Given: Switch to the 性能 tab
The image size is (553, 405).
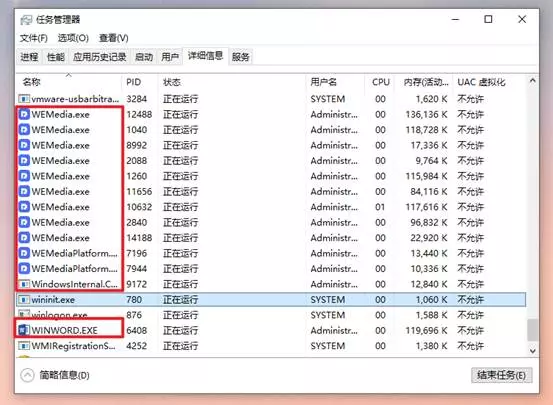Looking at the screenshot, I should 56,57.
